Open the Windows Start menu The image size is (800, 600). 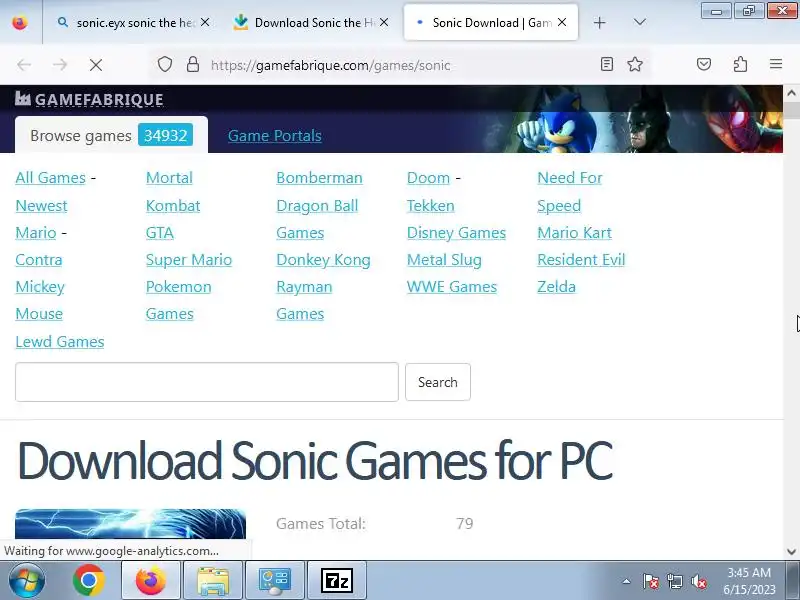tap(26, 580)
